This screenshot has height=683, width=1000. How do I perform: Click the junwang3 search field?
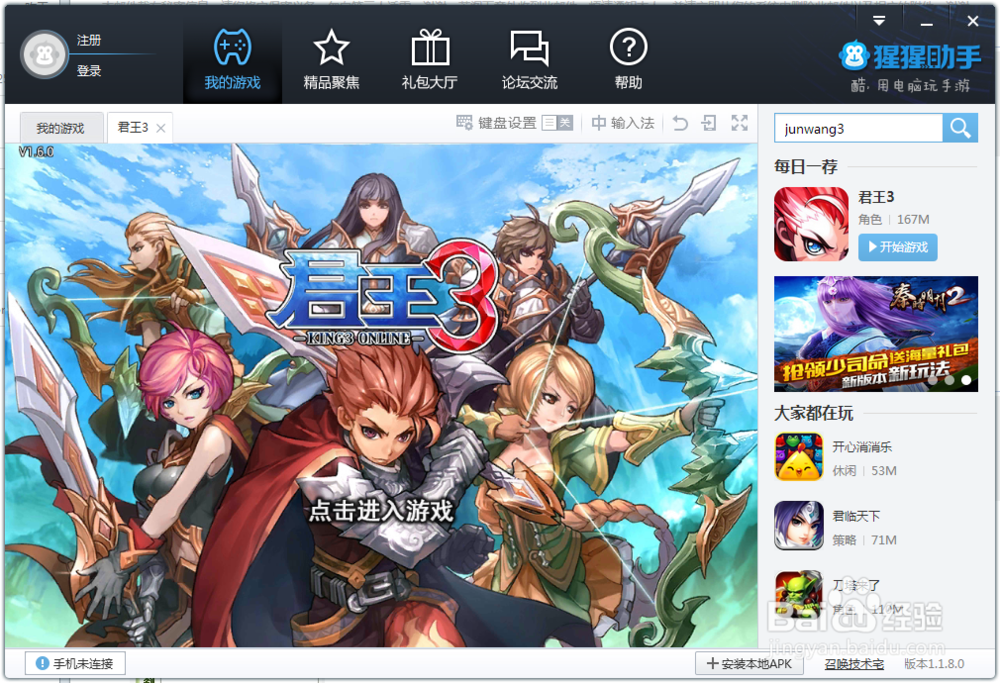[858, 128]
